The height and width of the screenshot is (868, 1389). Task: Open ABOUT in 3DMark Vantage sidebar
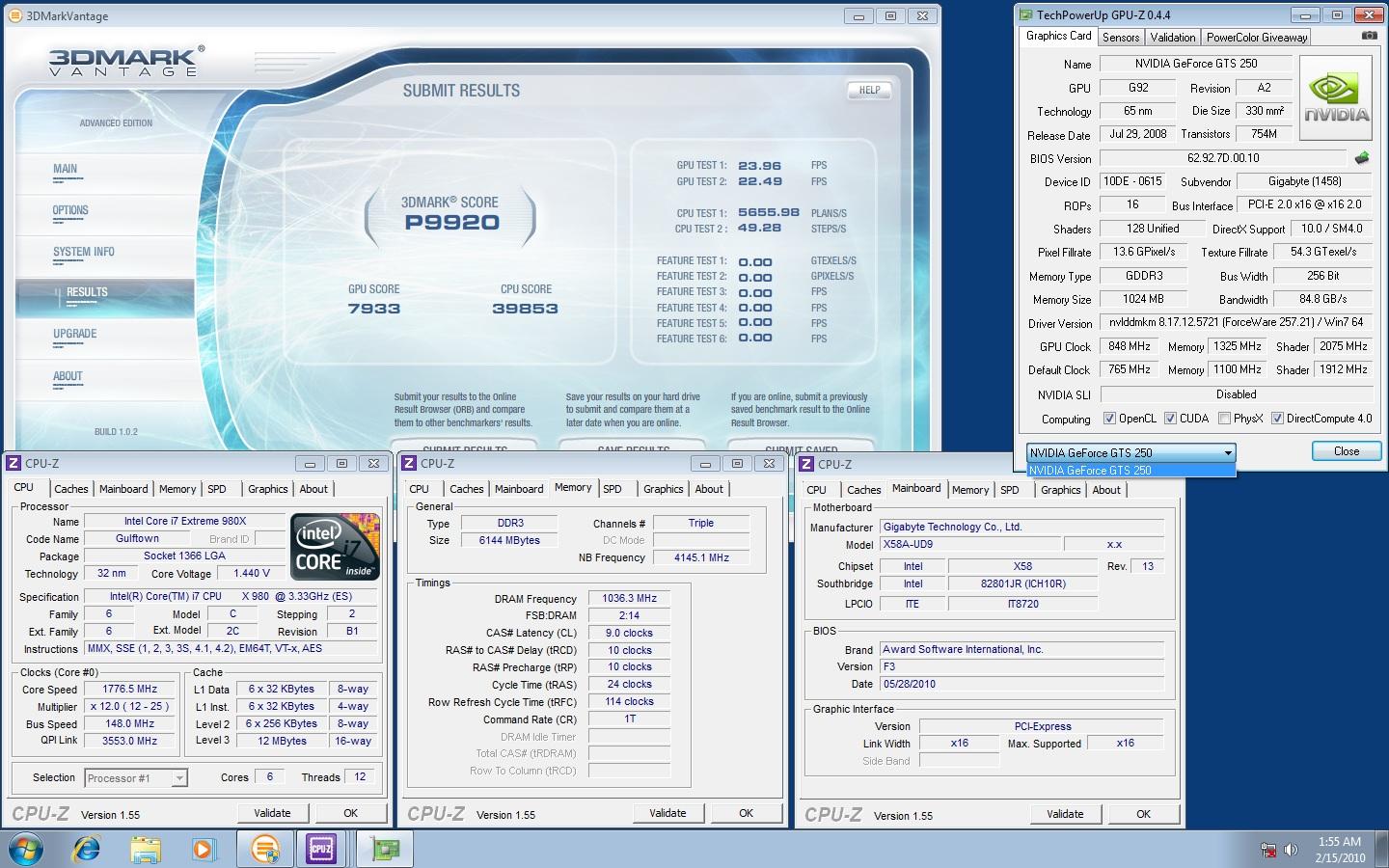68,376
